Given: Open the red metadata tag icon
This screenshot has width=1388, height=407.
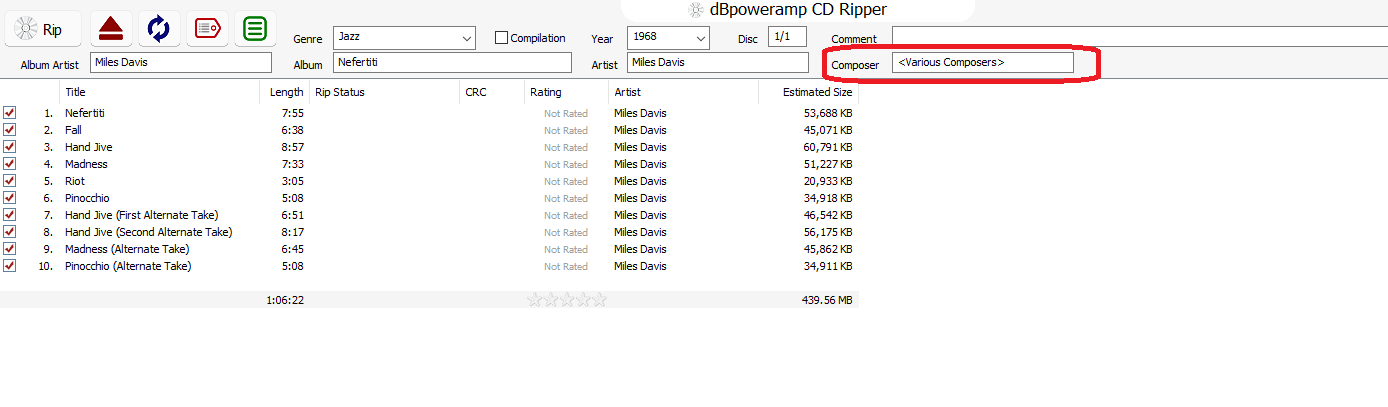Looking at the screenshot, I should pyautogui.click(x=207, y=30).
